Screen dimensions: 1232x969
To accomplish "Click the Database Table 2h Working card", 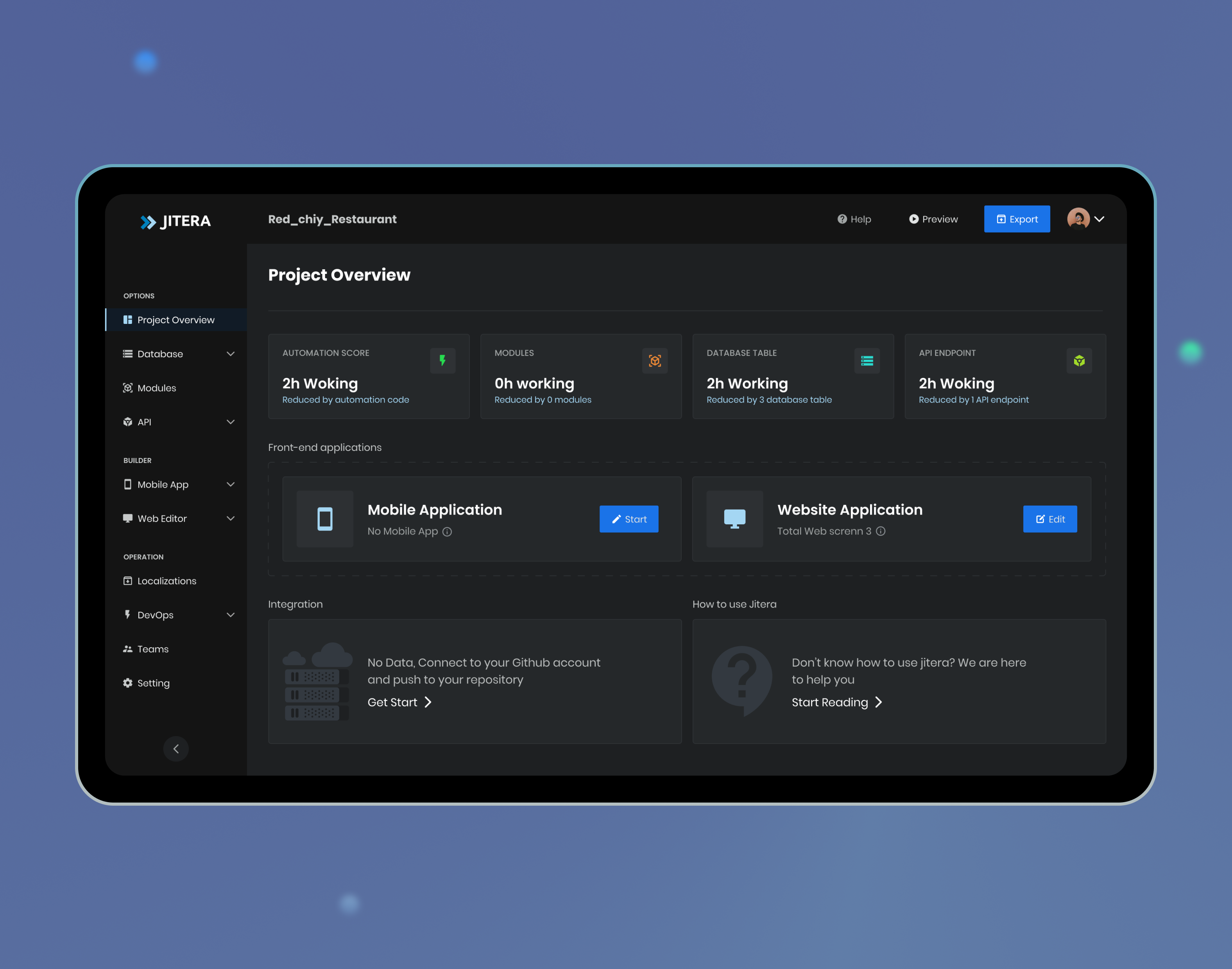I will click(x=793, y=376).
